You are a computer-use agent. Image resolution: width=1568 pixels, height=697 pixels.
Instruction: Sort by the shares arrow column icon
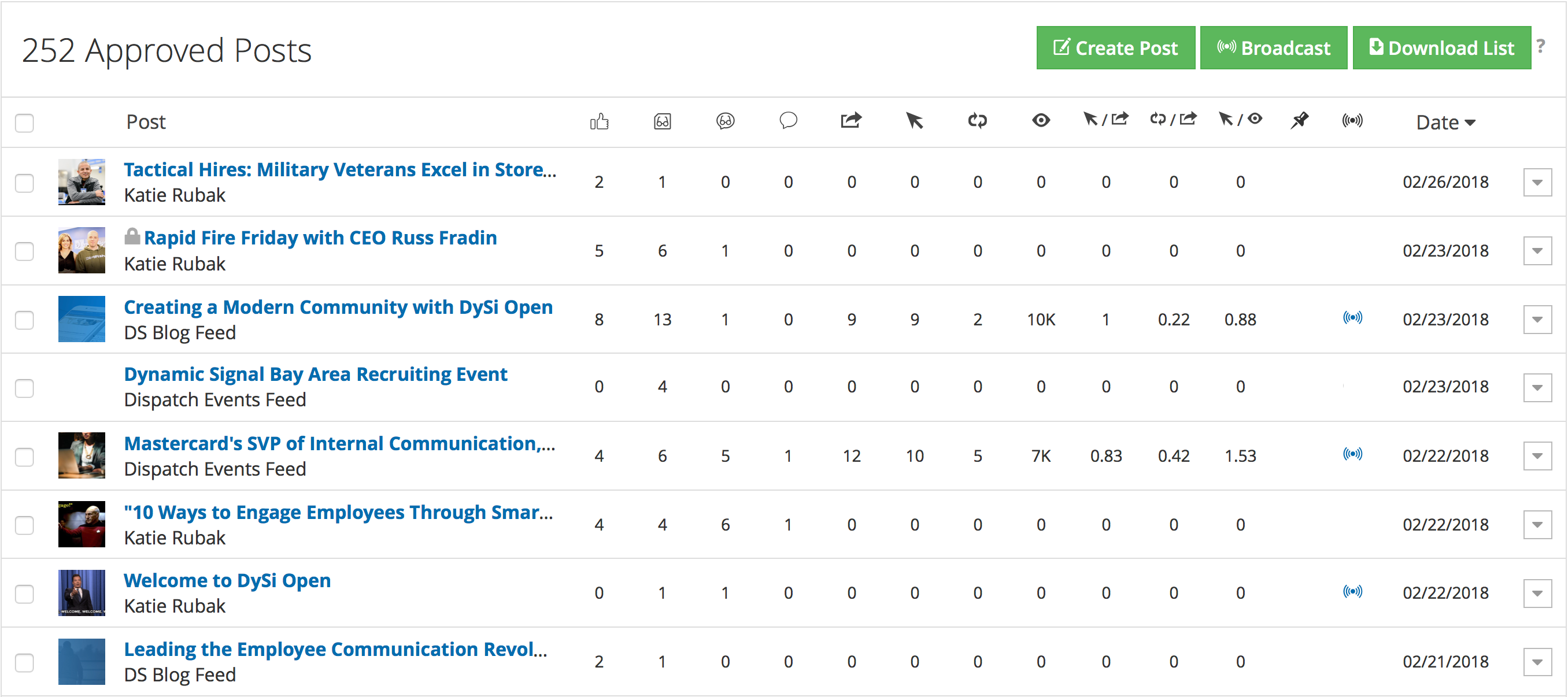pos(851,120)
